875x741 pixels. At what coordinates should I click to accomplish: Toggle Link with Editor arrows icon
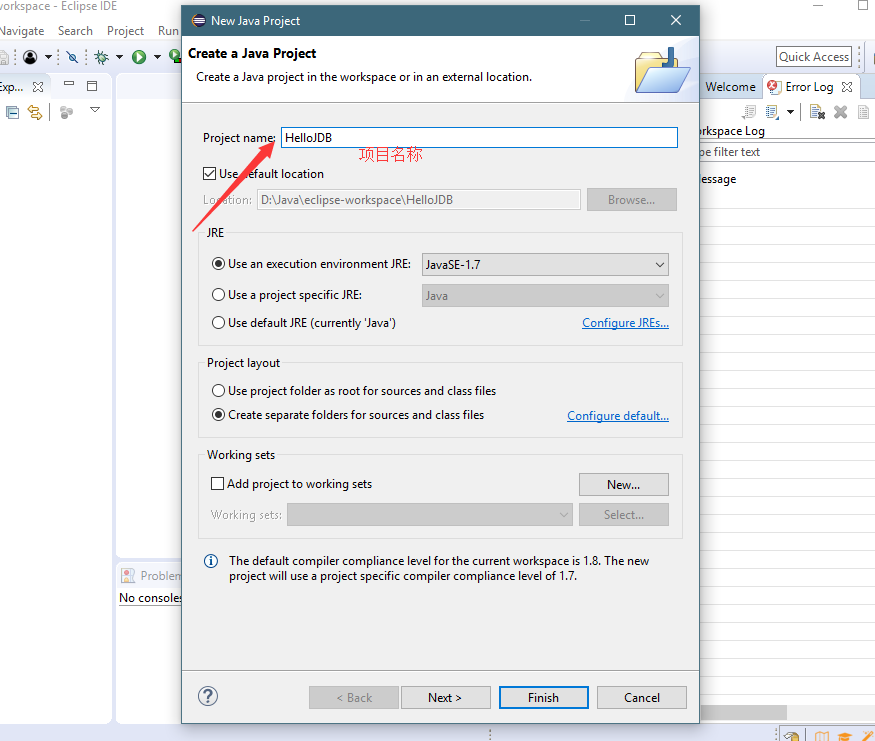(35, 113)
